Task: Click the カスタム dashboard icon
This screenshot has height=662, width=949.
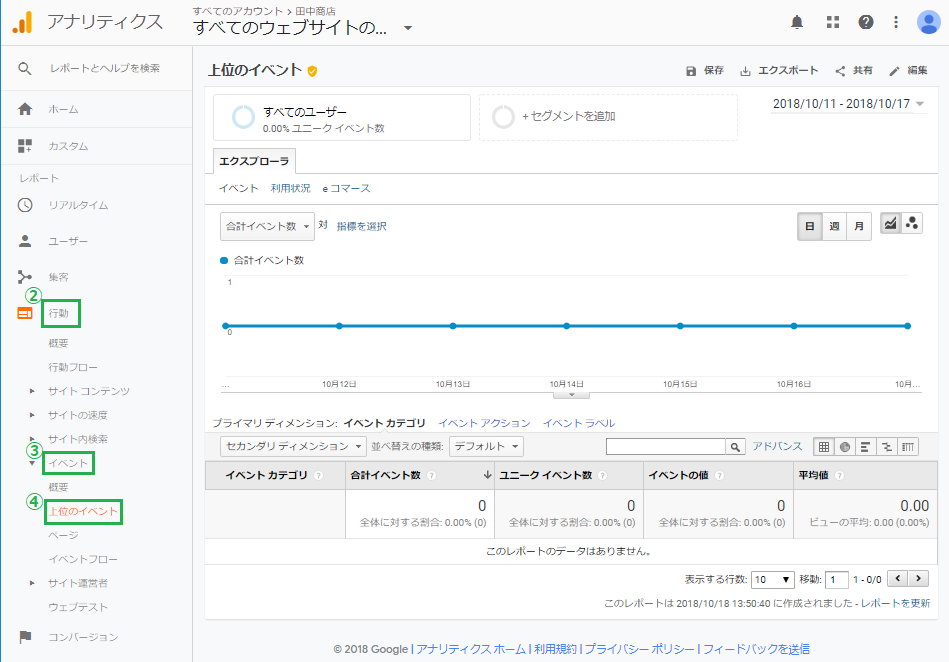Action: (25, 146)
